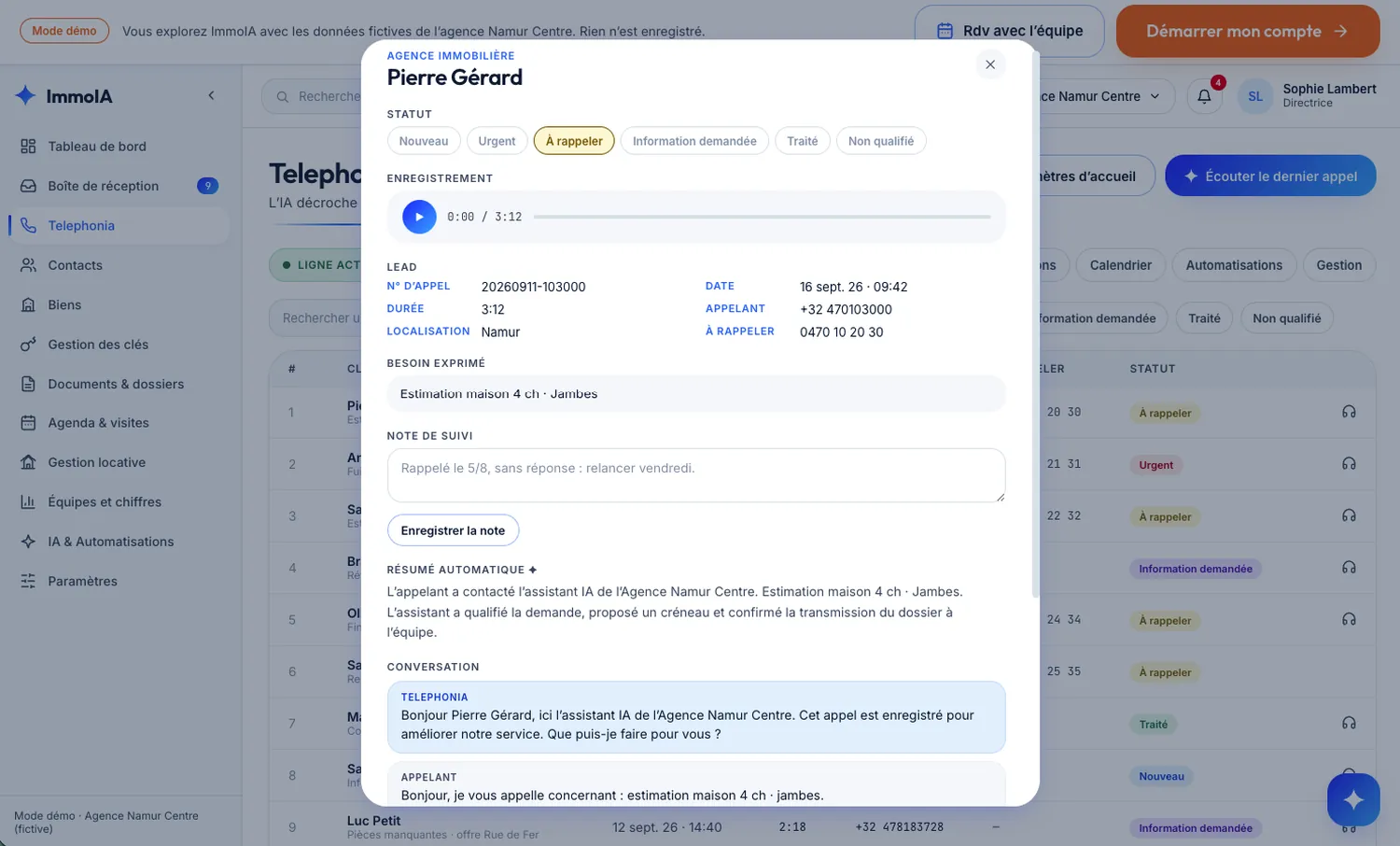Image resolution: width=1400 pixels, height=846 pixels.
Task: Close the Pierre Gérard call dialog
Action: [x=990, y=64]
